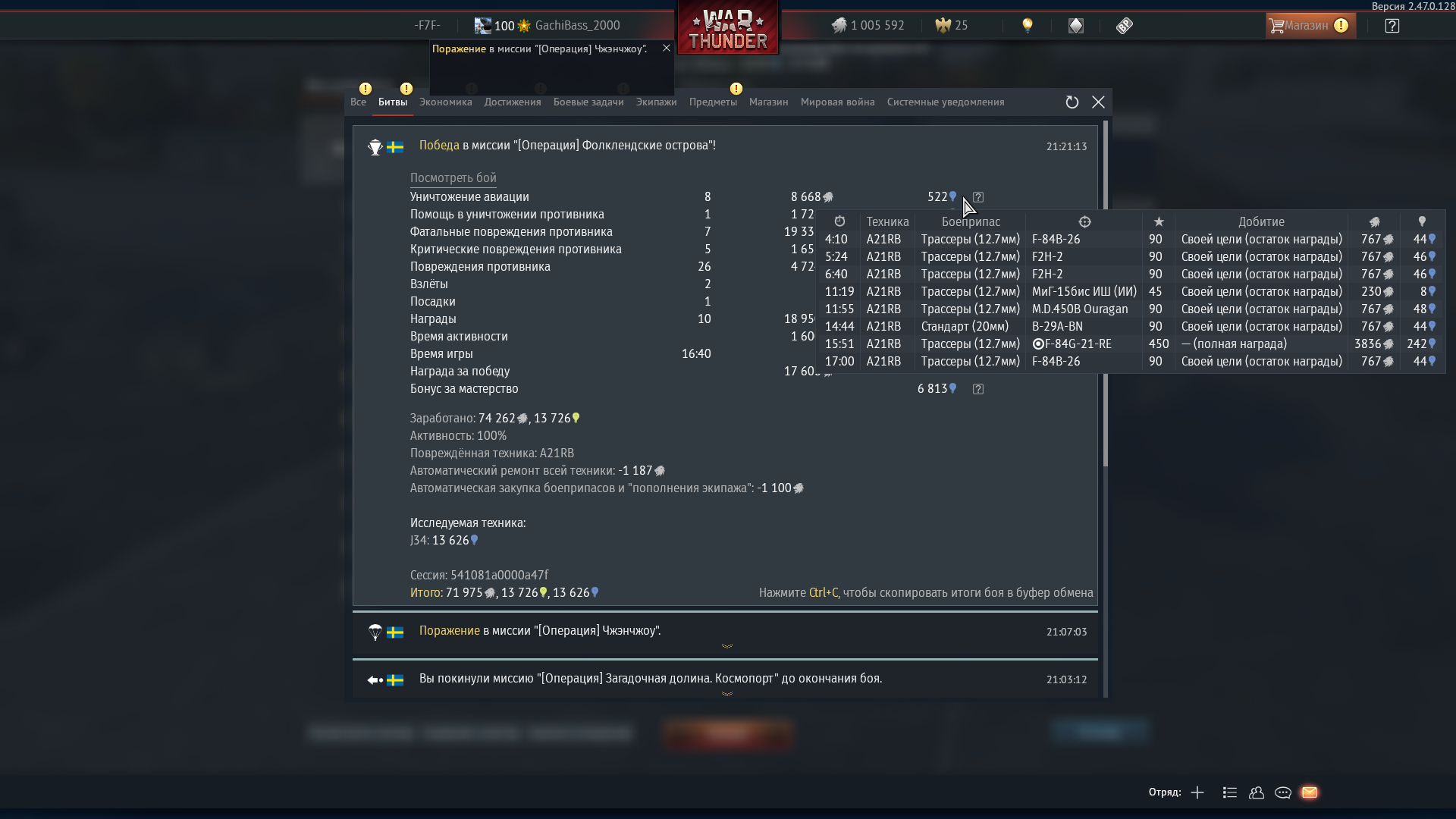Click the -F7F- squadron tag
The image size is (1456, 819).
click(427, 26)
